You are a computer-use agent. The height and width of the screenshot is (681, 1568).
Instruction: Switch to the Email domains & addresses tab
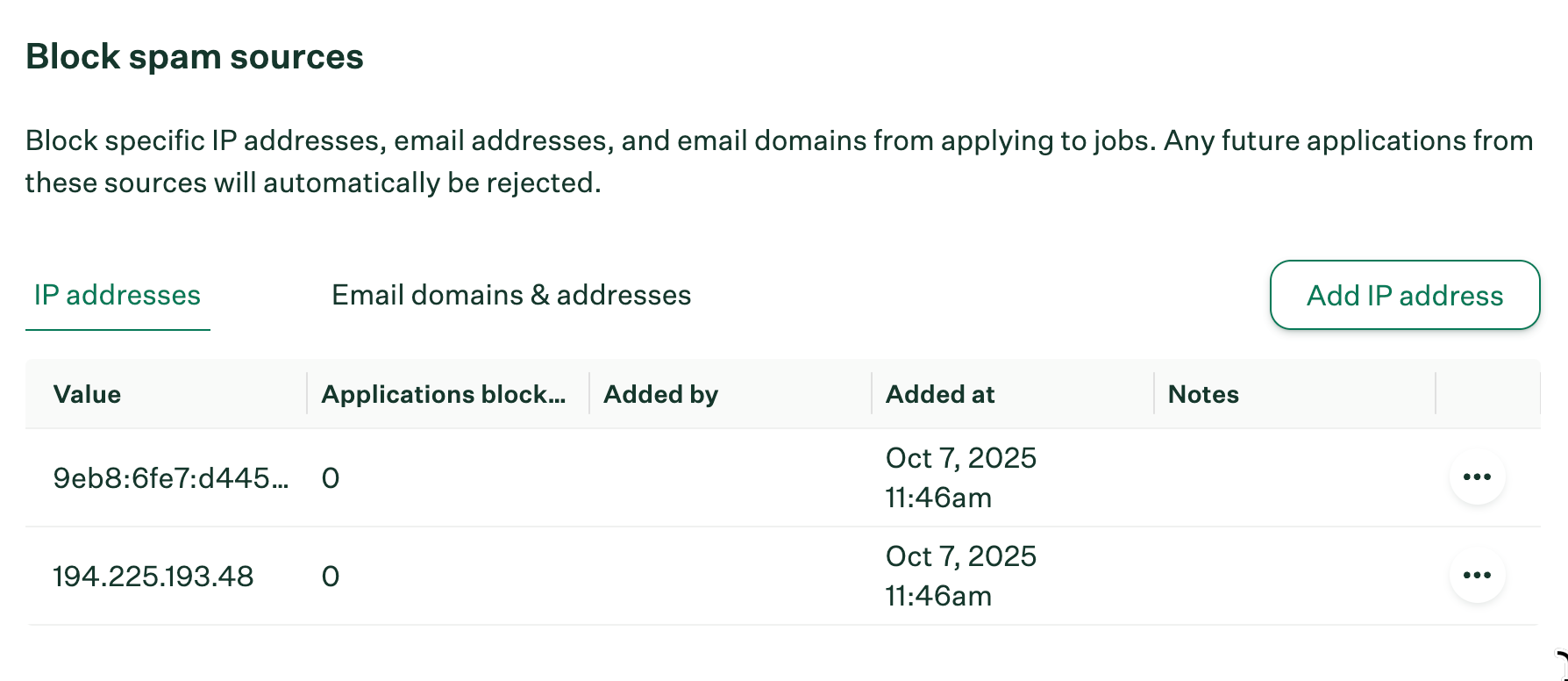tap(510, 295)
